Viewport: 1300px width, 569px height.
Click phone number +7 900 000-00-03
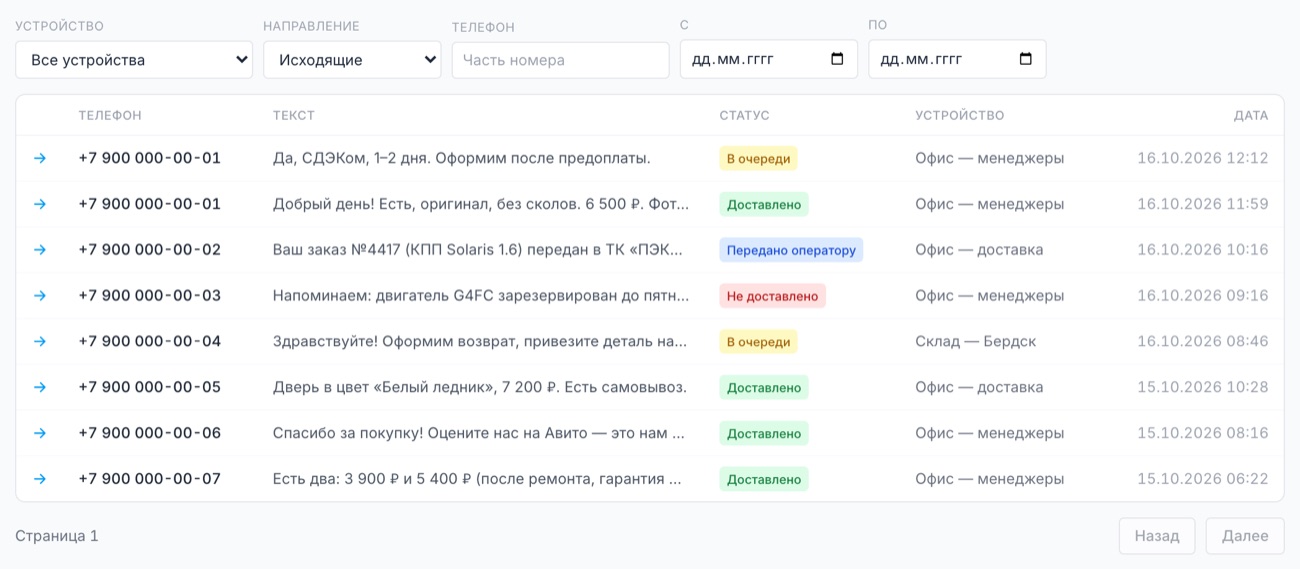[150, 296]
